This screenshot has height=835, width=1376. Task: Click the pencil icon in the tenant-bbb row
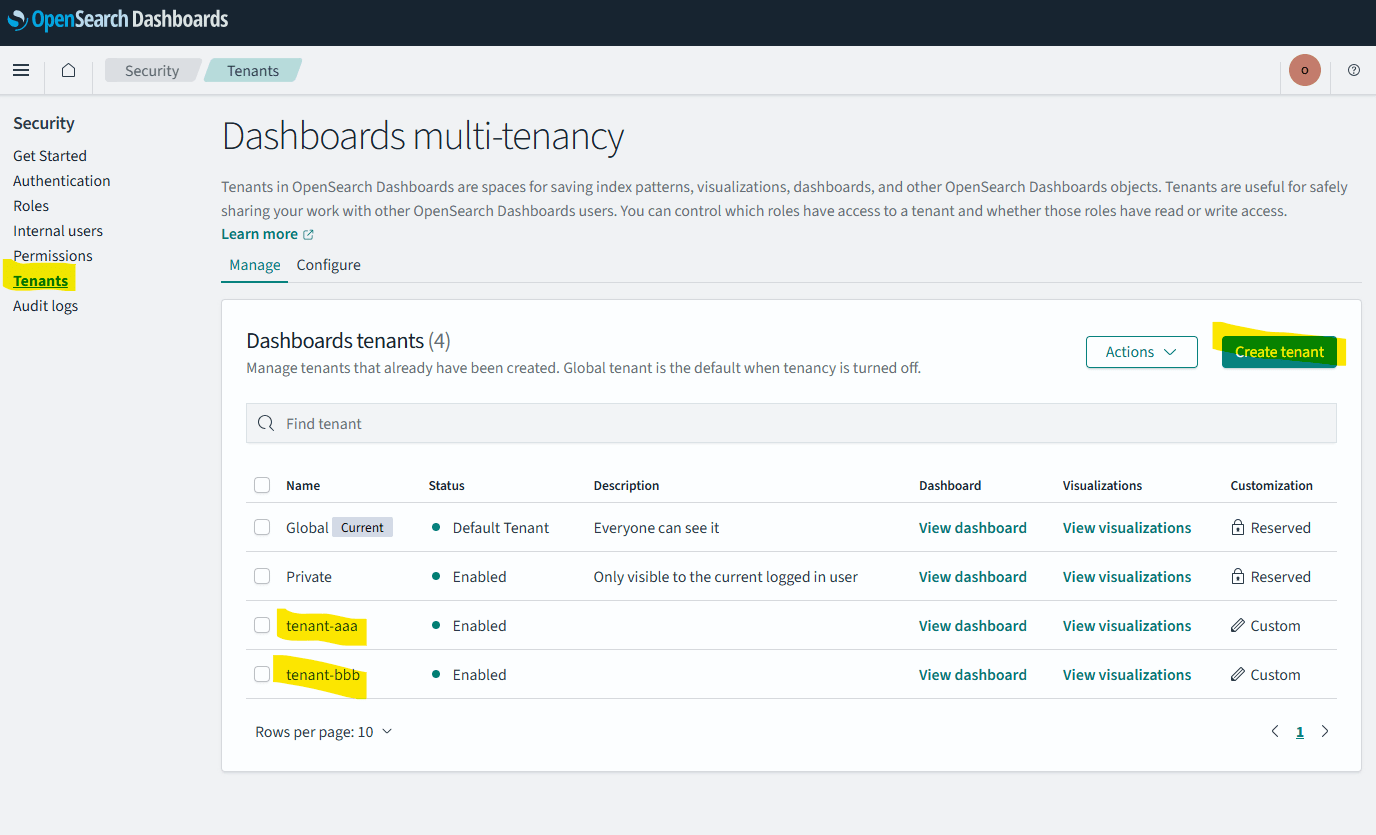[1238, 675]
